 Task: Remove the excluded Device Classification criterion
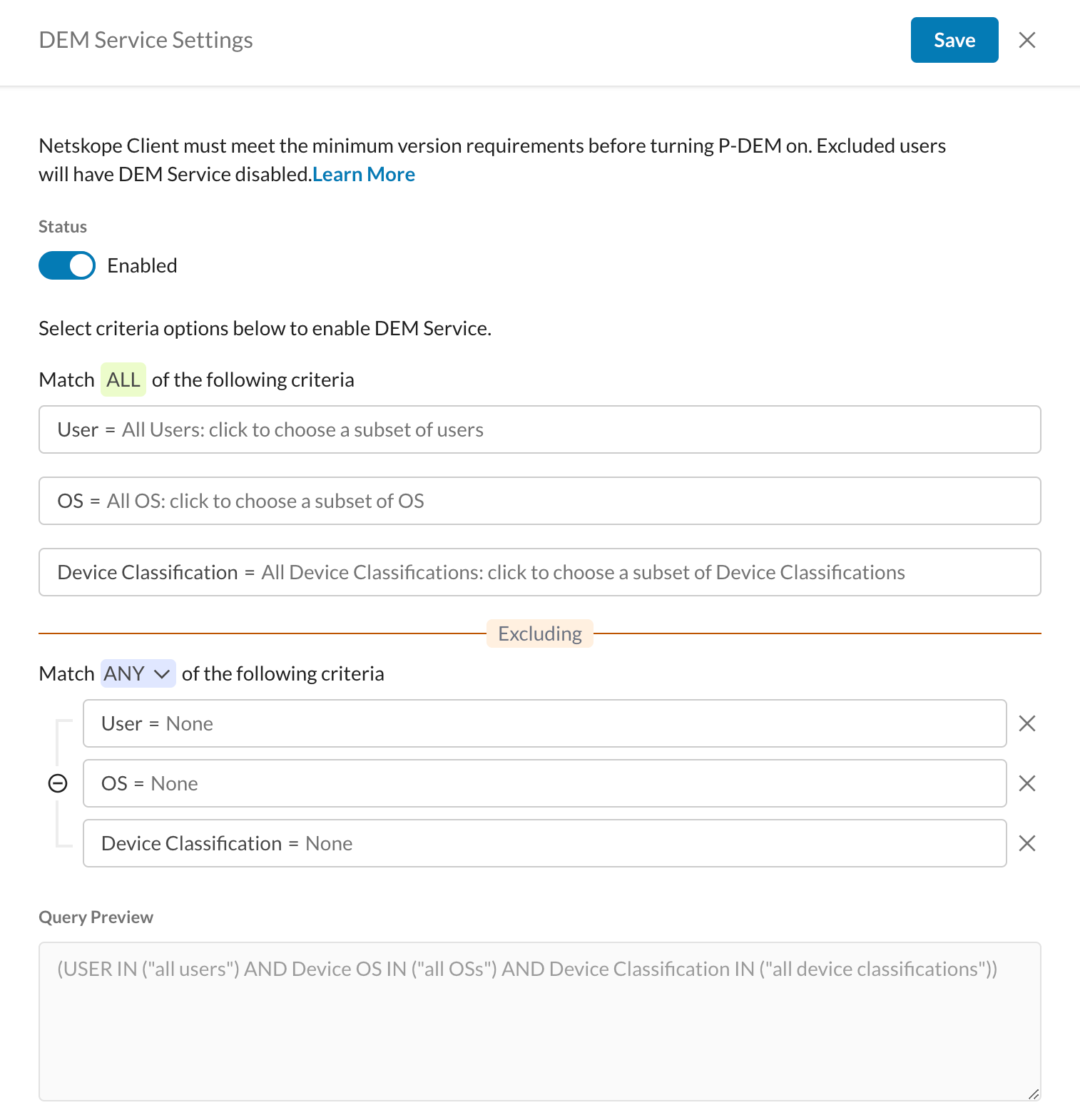[x=1026, y=843]
